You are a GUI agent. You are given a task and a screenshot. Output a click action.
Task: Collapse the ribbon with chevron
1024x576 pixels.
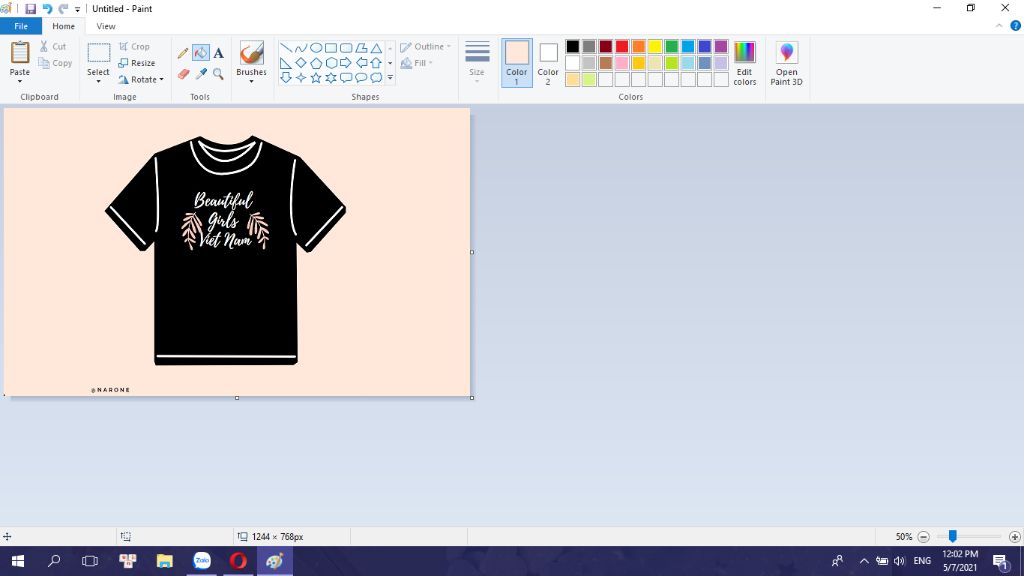coord(999,26)
